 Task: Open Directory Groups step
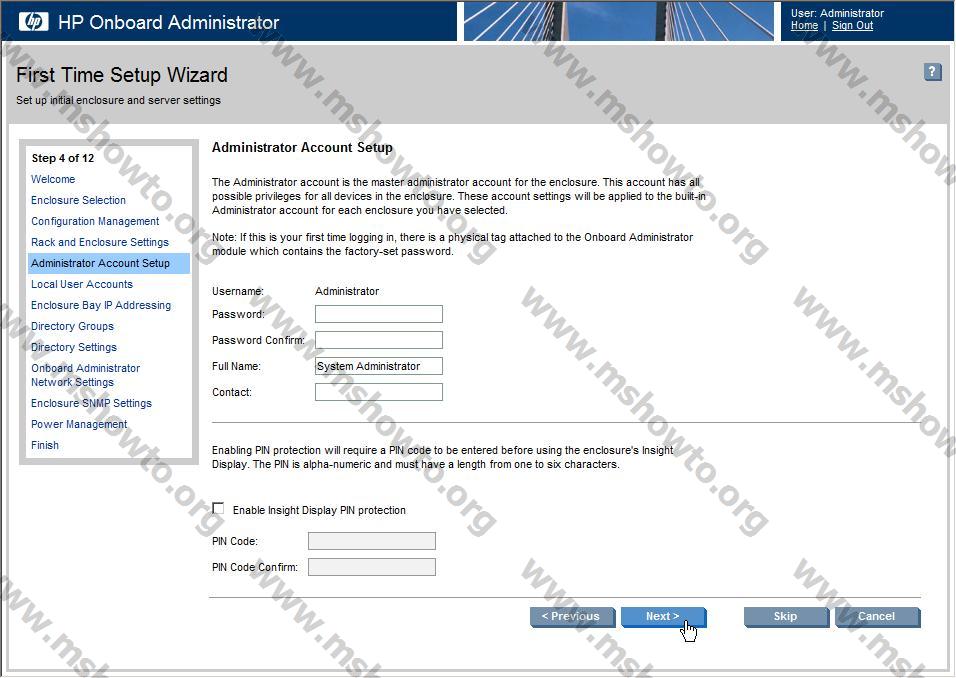(x=73, y=326)
